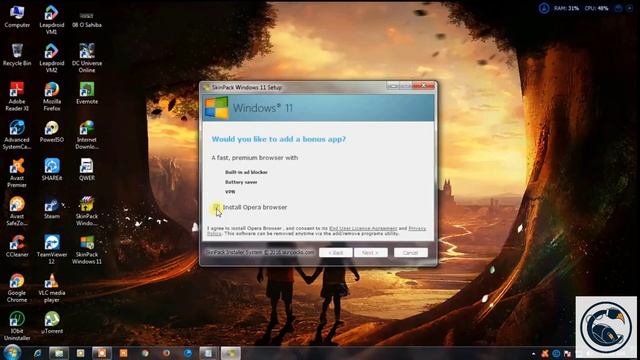Open Advanced SystemCare shortcut
This screenshot has height=360, width=640.
pos(17,135)
